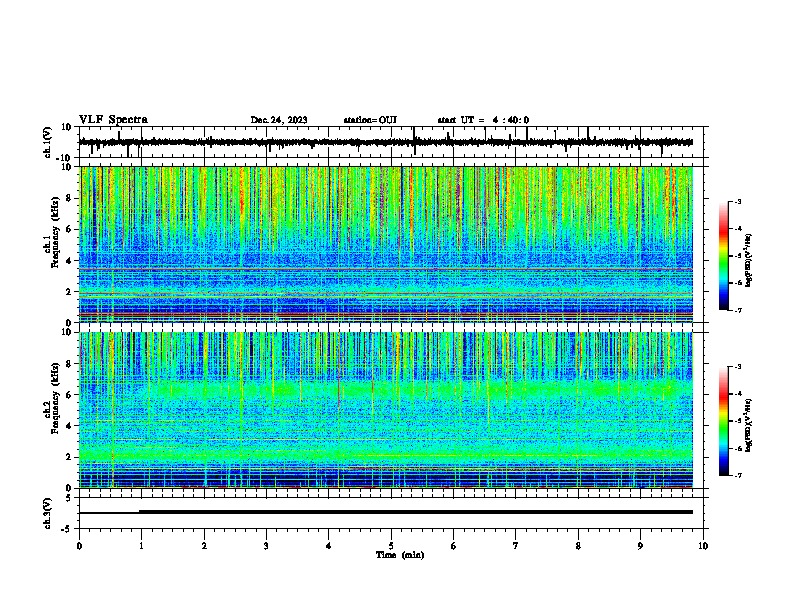
Task: Click the "start UT = 4 : 40: 0" text
Action: (x=483, y=120)
